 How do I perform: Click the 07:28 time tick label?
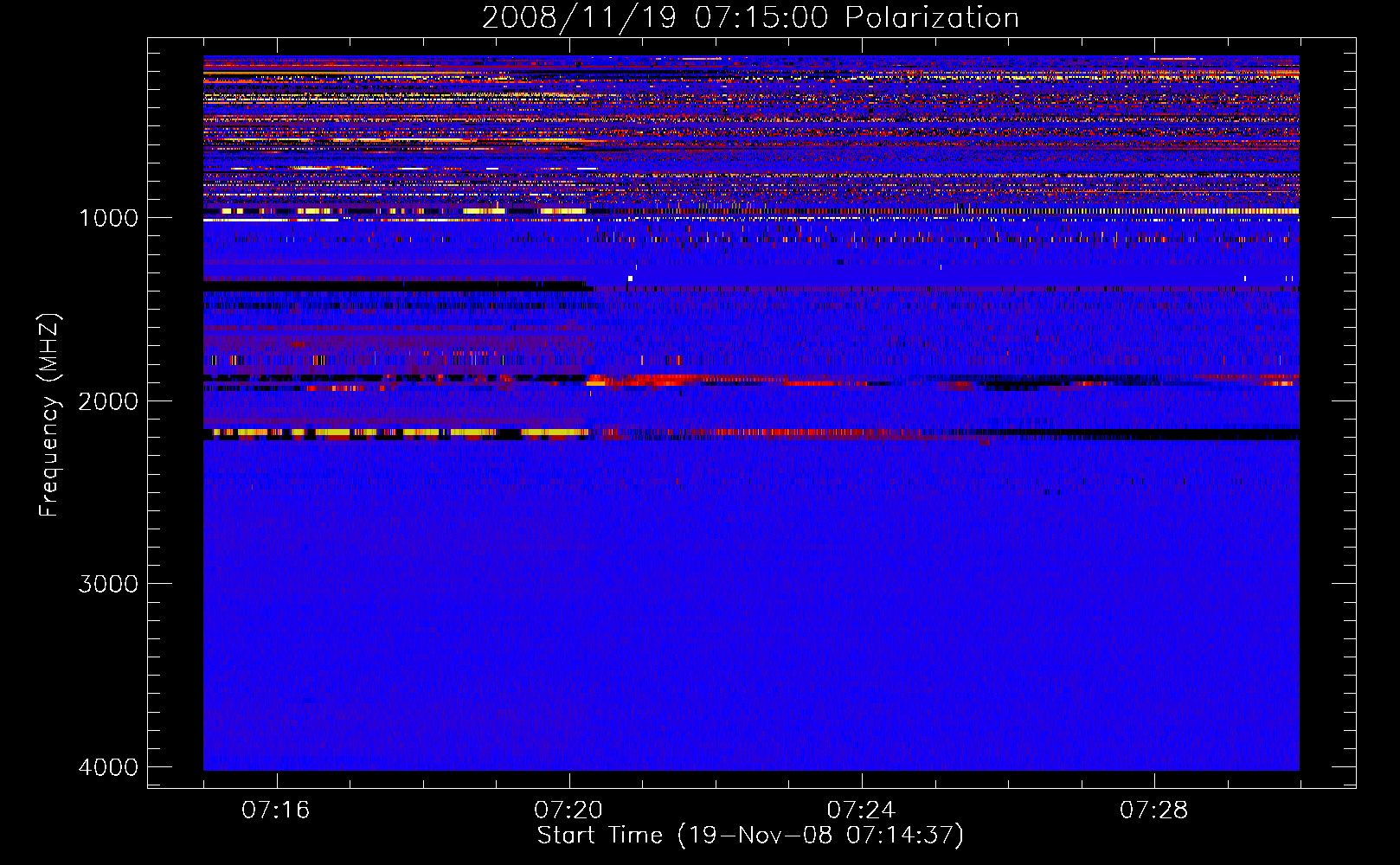(1154, 811)
